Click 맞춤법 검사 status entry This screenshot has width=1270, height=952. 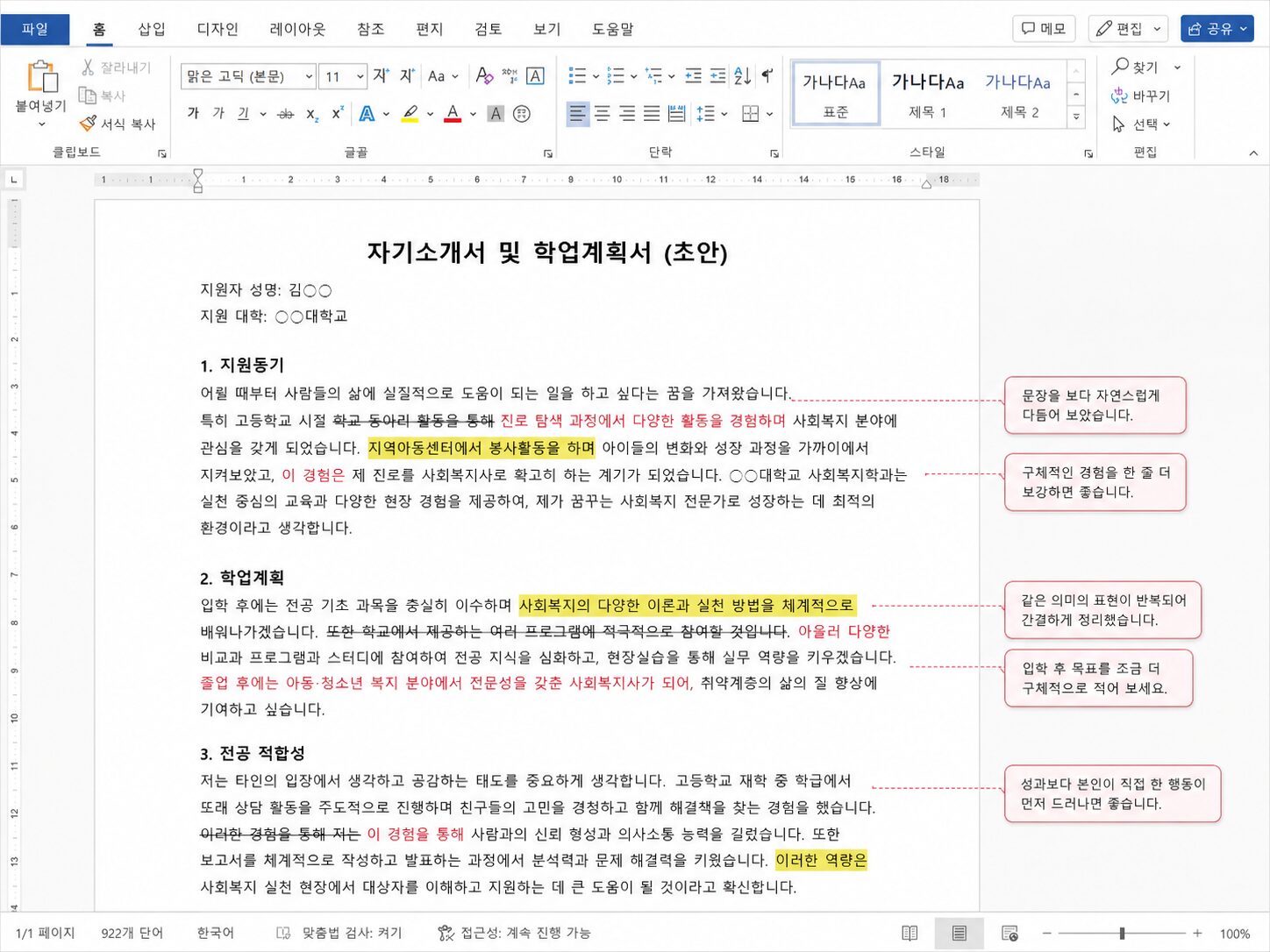(x=339, y=933)
